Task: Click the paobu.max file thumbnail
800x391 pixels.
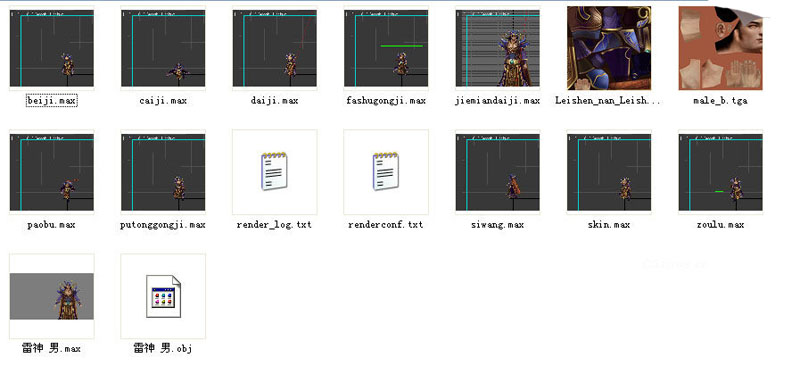Action: pyautogui.click(x=52, y=173)
